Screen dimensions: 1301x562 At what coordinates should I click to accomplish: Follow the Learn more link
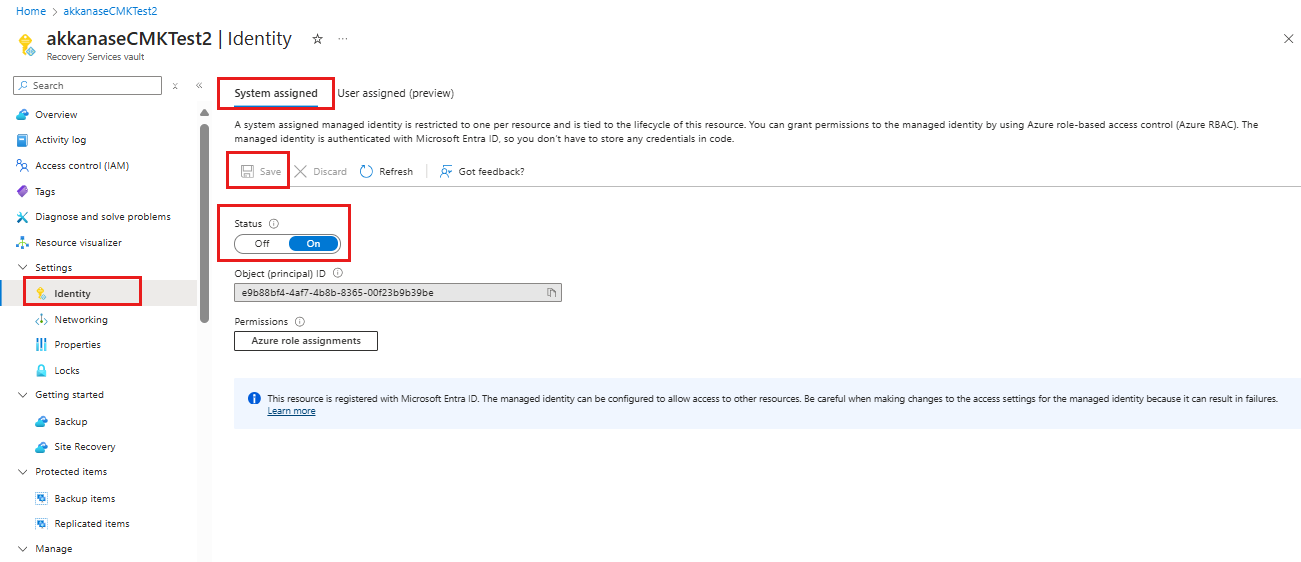click(x=291, y=411)
